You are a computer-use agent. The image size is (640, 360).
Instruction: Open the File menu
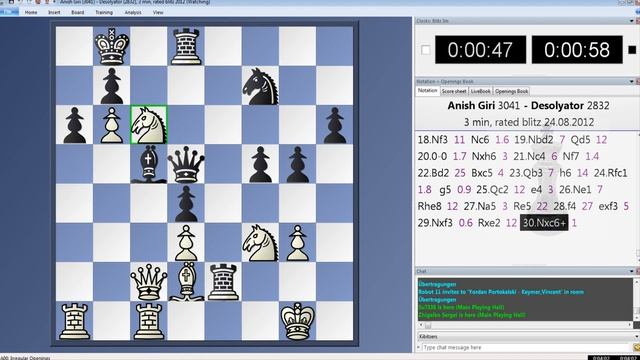(x=8, y=12)
